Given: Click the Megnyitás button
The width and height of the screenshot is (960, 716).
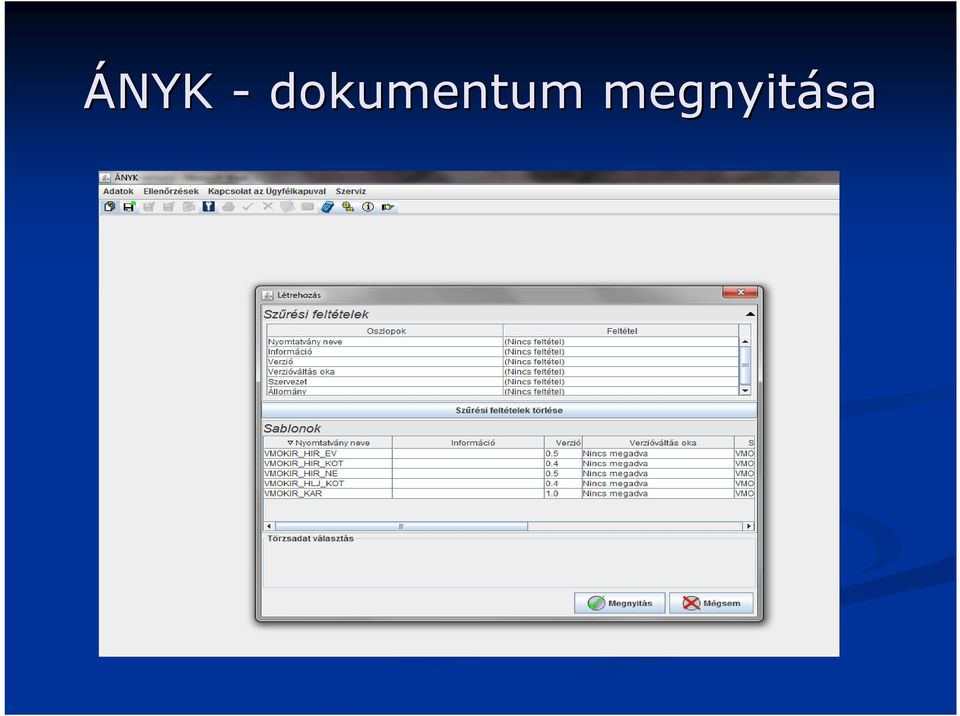Looking at the screenshot, I should click(x=620, y=603).
